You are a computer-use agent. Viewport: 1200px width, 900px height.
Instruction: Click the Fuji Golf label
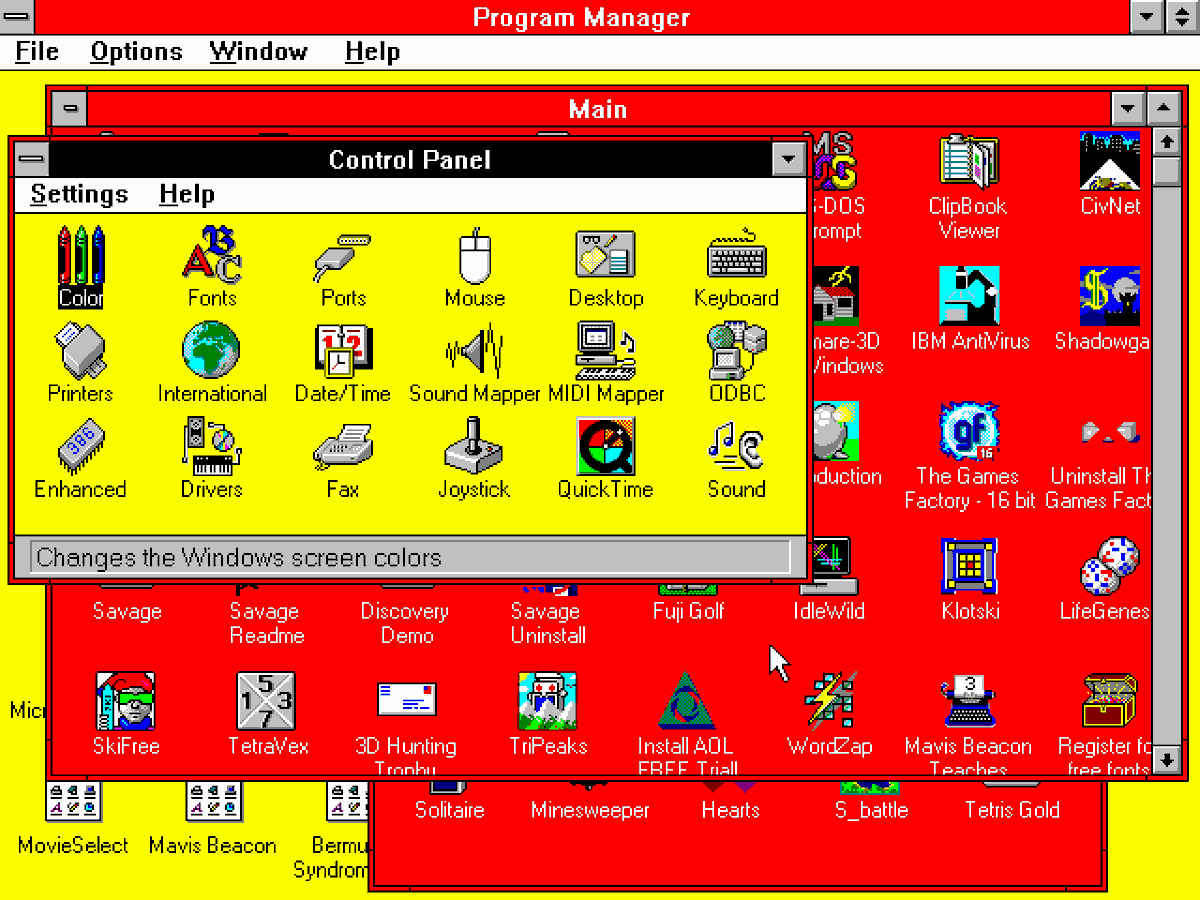coord(689,611)
